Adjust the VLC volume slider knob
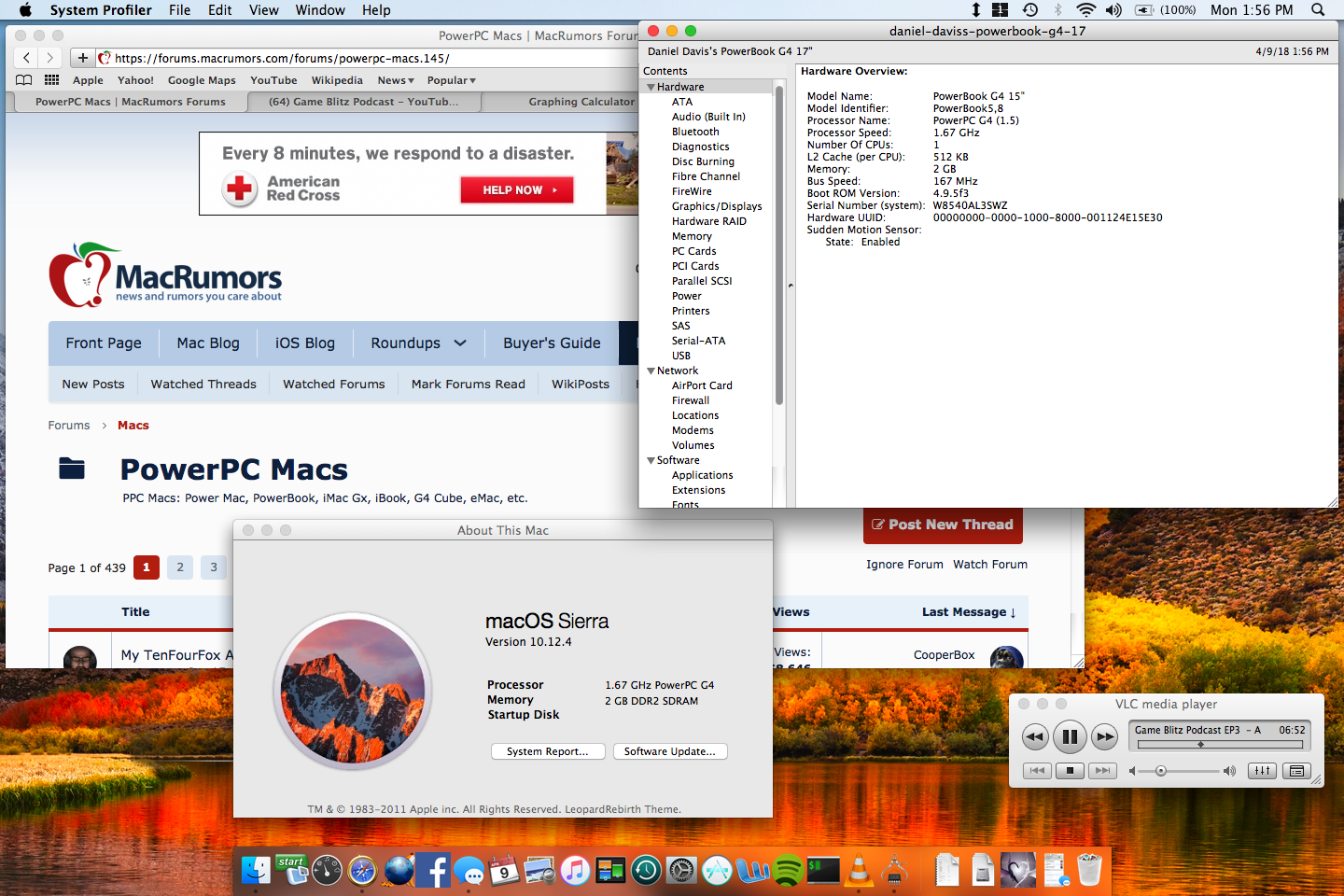Screen dimensions: 1344x896 [x=1161, y=771]
